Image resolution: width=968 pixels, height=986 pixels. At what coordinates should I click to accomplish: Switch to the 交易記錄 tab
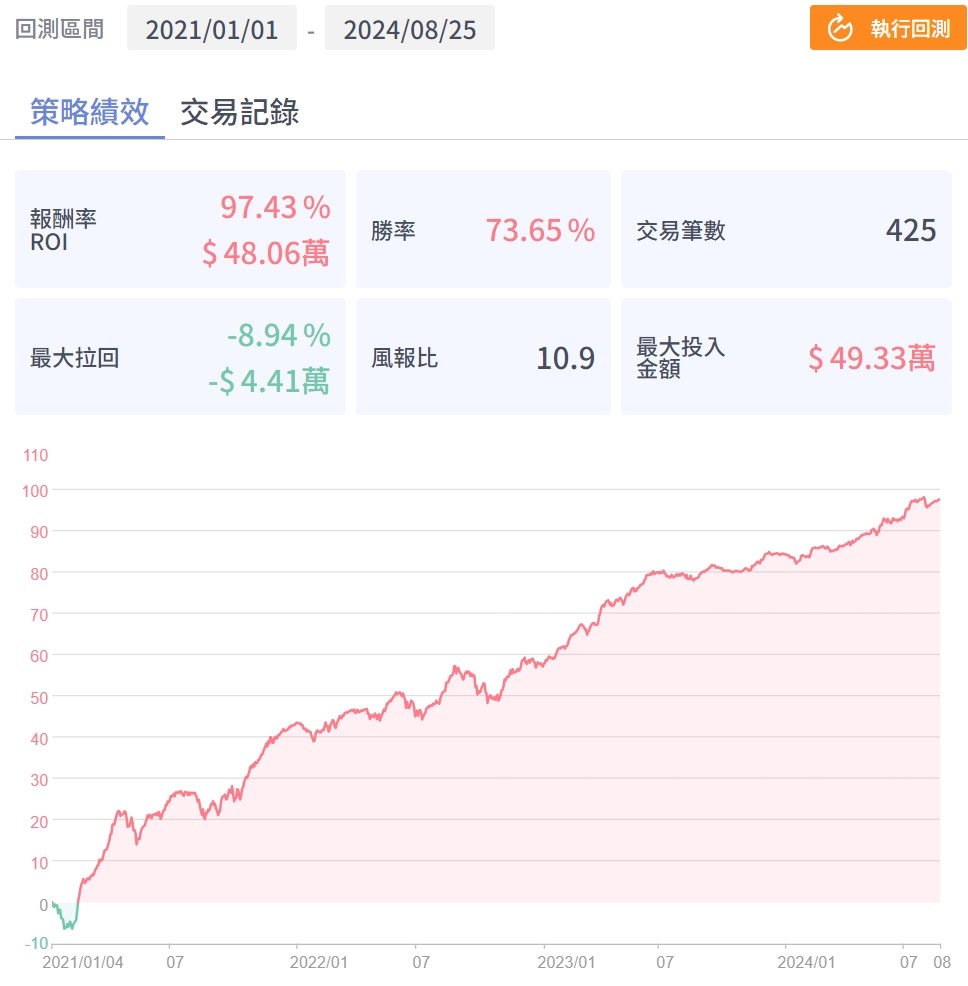point(240,112)
